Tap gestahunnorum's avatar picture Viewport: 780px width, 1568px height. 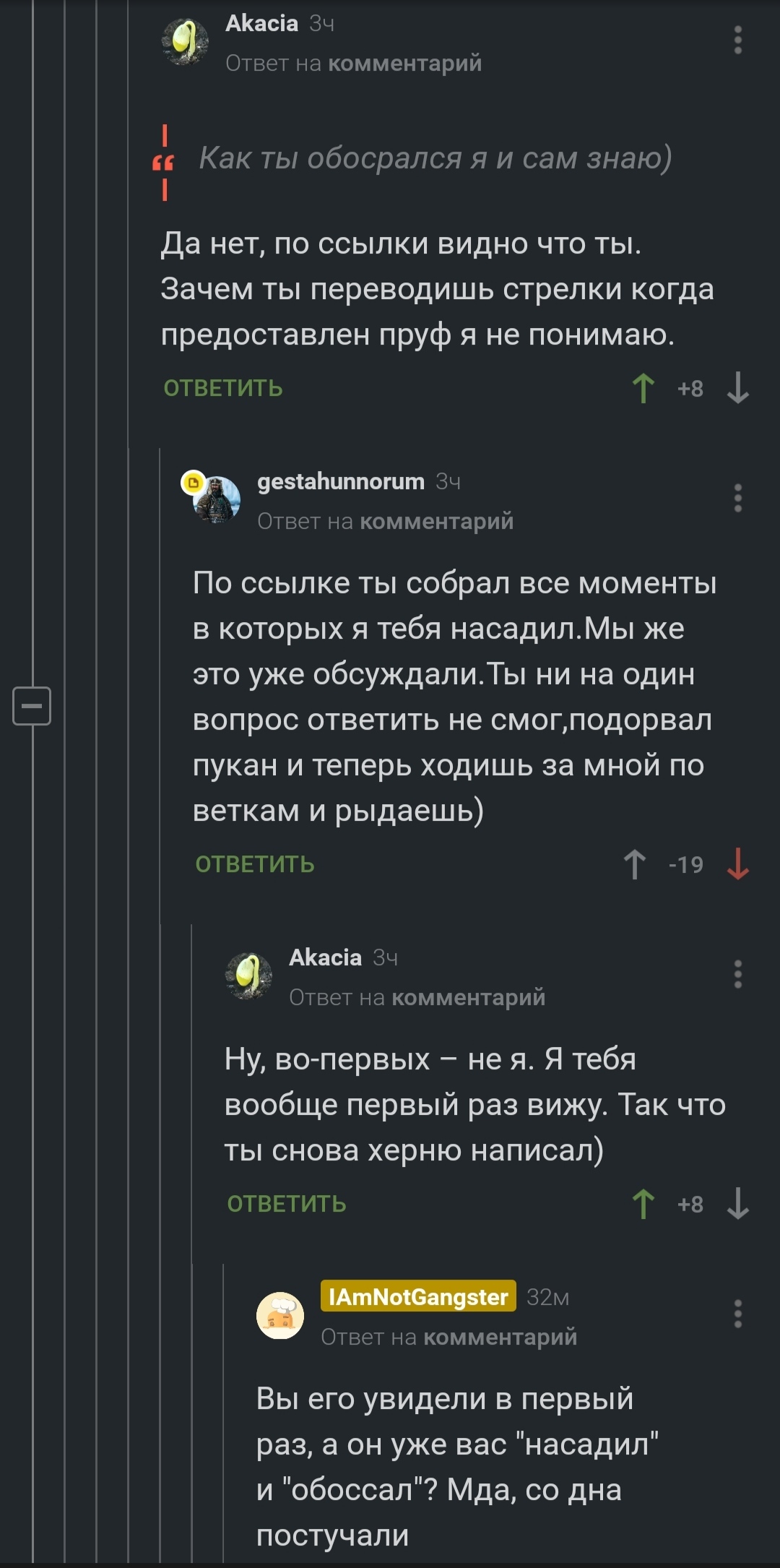(217, 499)
